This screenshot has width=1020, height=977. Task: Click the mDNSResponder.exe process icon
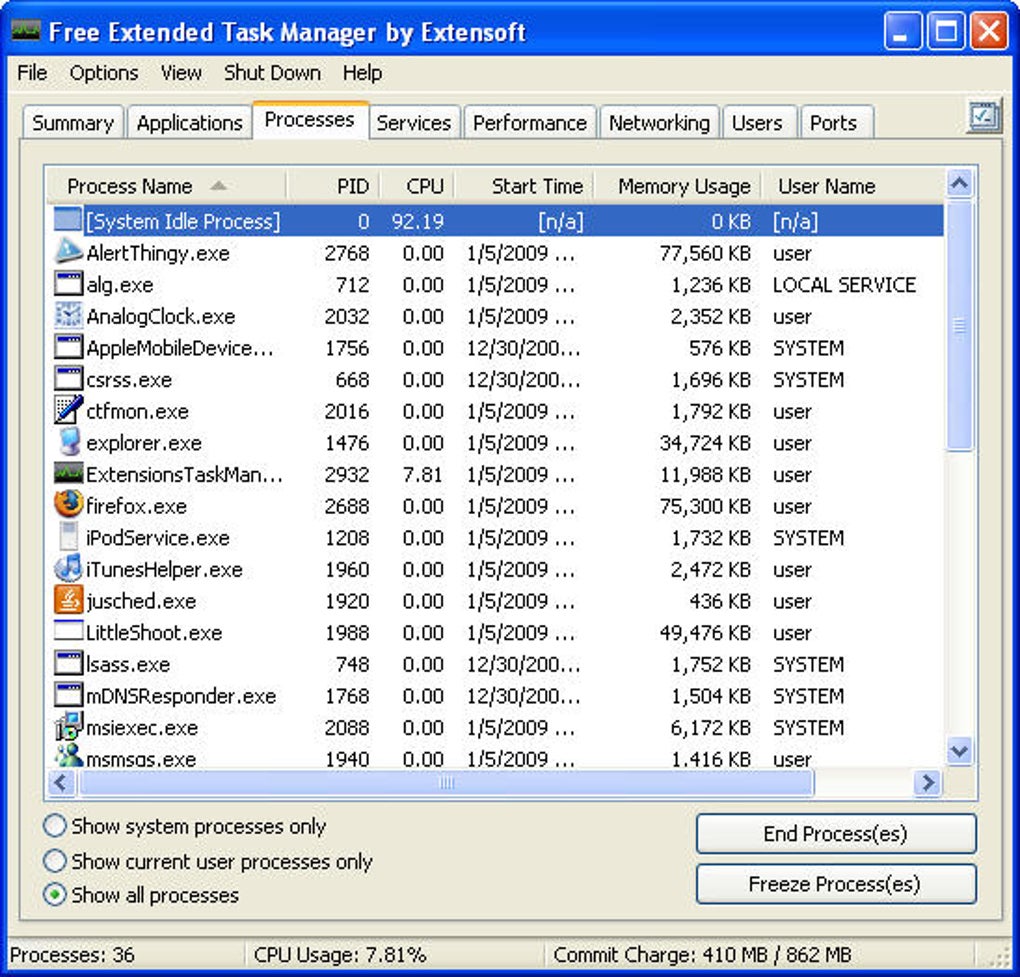(x=68, y=695)
